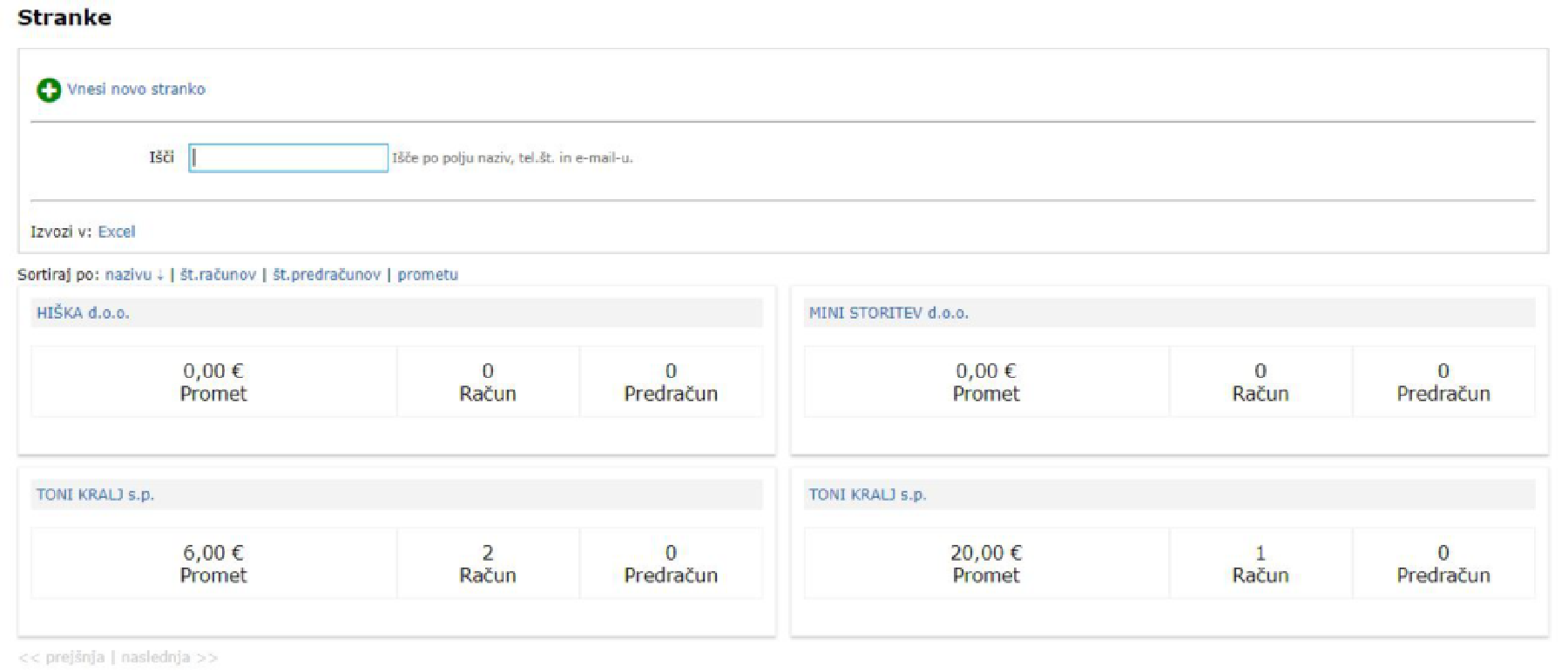Click the Promet cell in MINI STORITEV card
The width and height of the screenshot is (1568, 672).
(x=986, y=381)
